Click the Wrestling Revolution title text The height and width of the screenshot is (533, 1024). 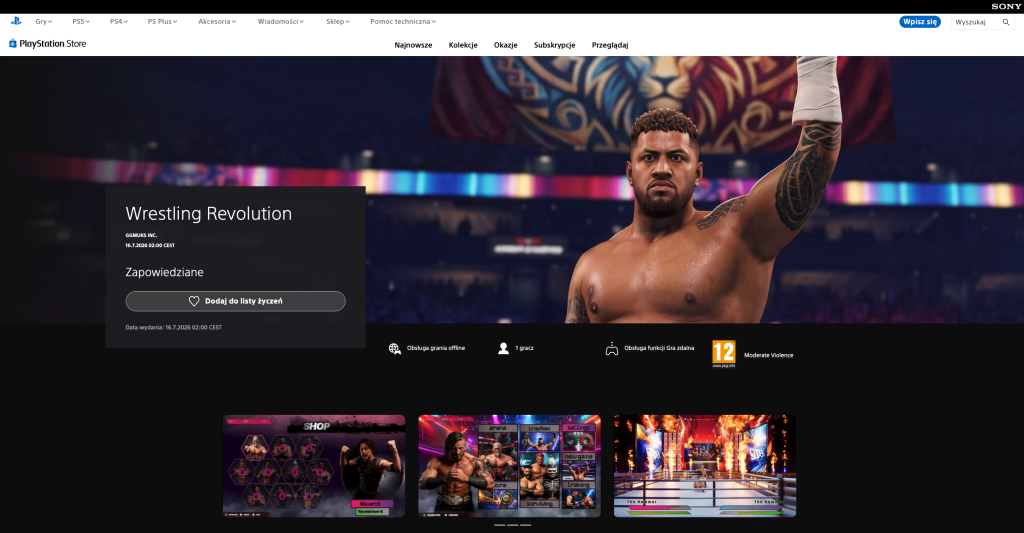point(208,214)
